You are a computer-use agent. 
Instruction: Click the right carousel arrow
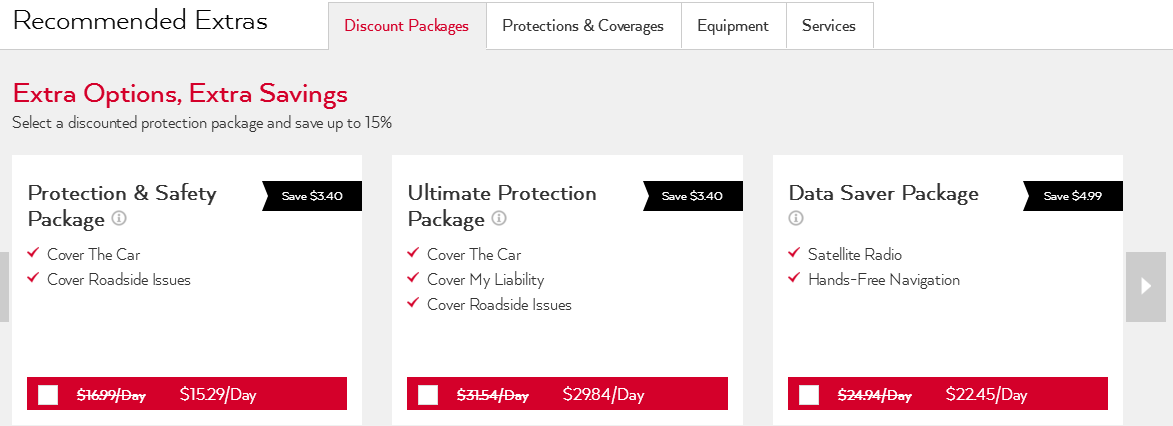coord(1146,286)
